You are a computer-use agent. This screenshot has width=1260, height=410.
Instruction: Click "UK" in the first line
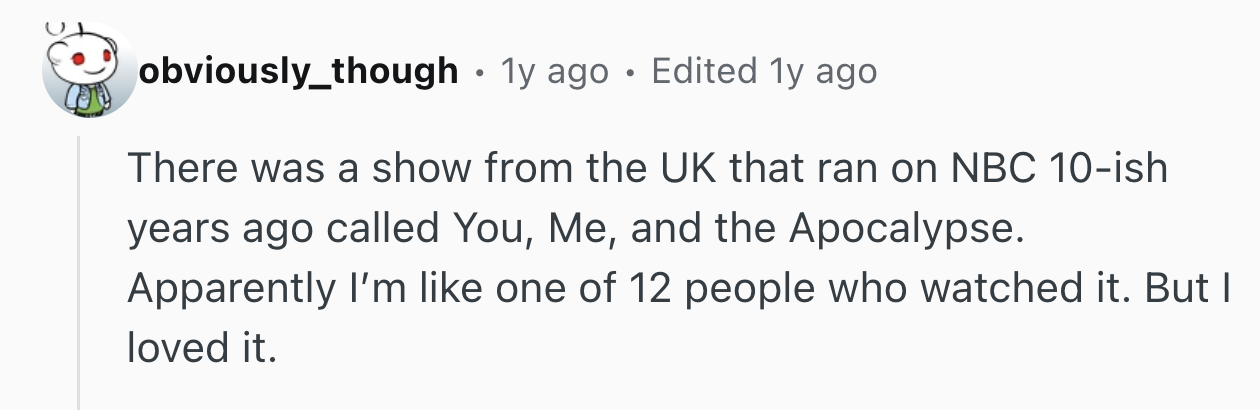pos(686,168)
